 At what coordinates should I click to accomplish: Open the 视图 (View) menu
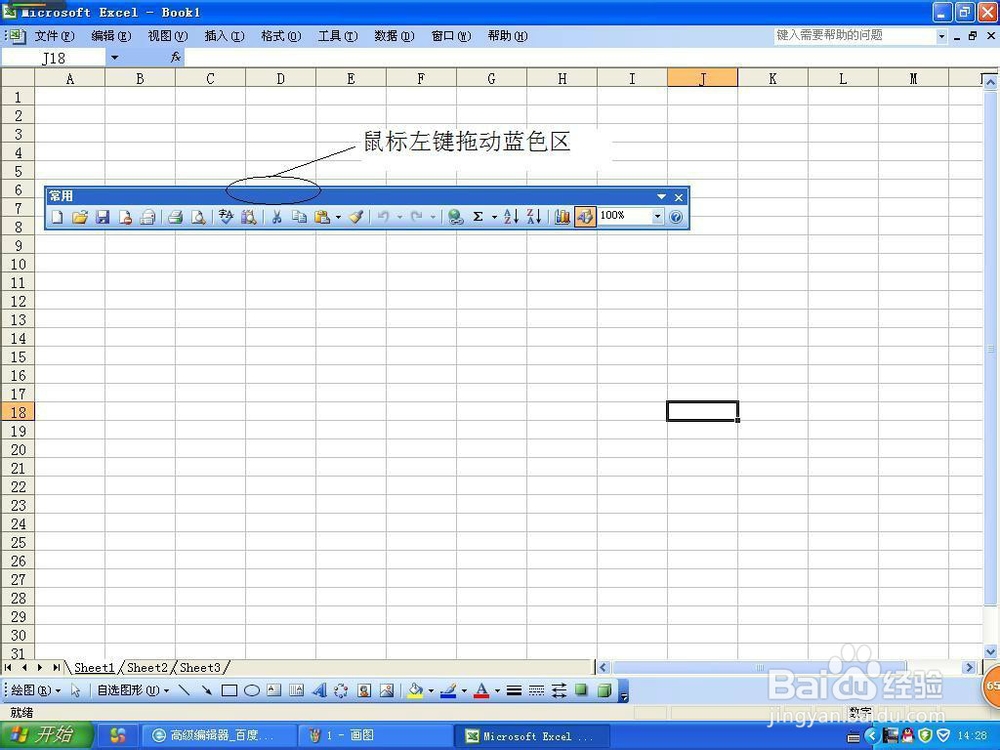(x=168, y=36)
